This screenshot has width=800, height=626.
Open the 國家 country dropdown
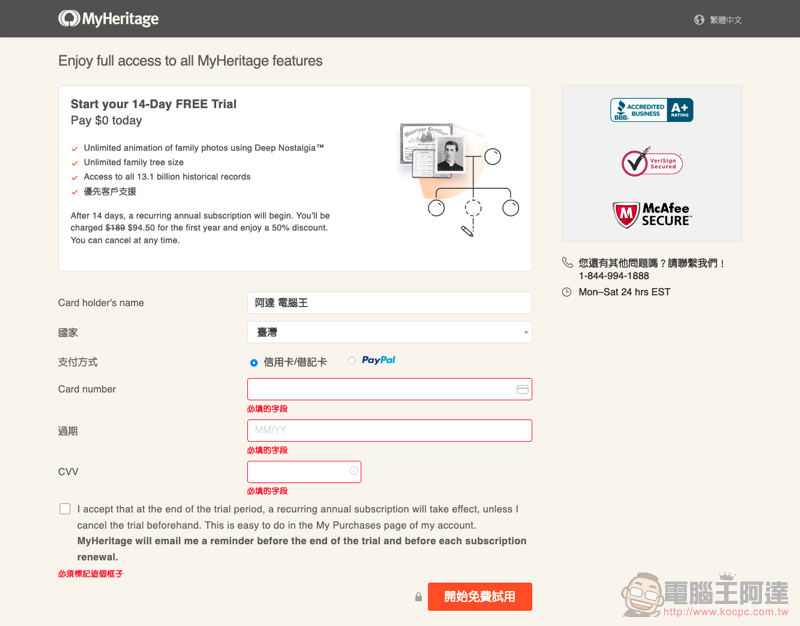pyautogui.click(x=389, y=332)
